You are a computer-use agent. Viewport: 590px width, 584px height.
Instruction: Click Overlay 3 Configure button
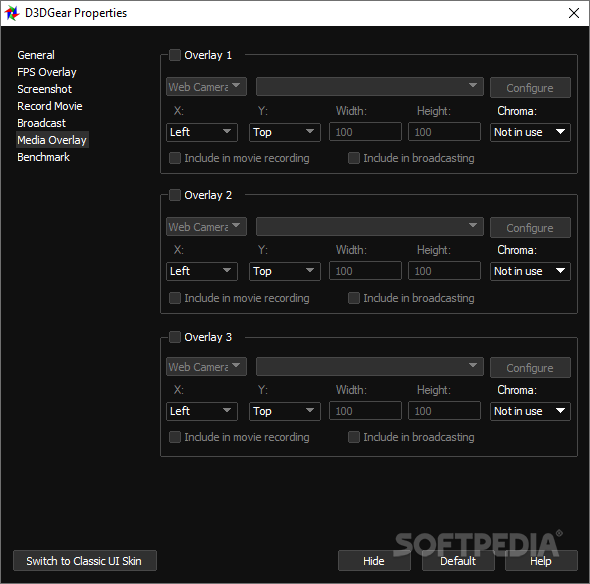tap(530, 368)
